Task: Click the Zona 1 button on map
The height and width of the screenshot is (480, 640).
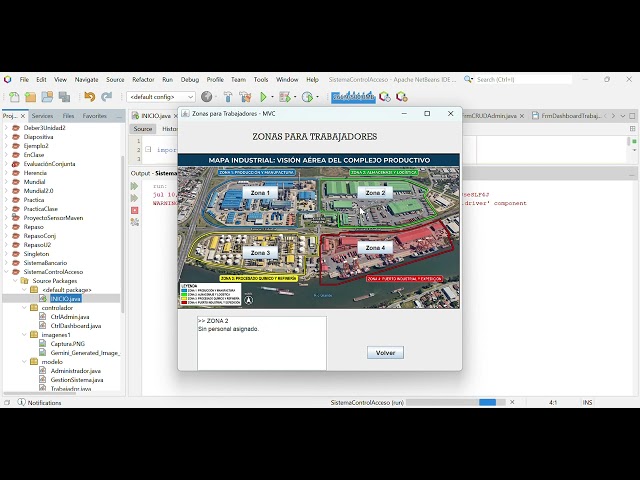Action: [260, 193]
